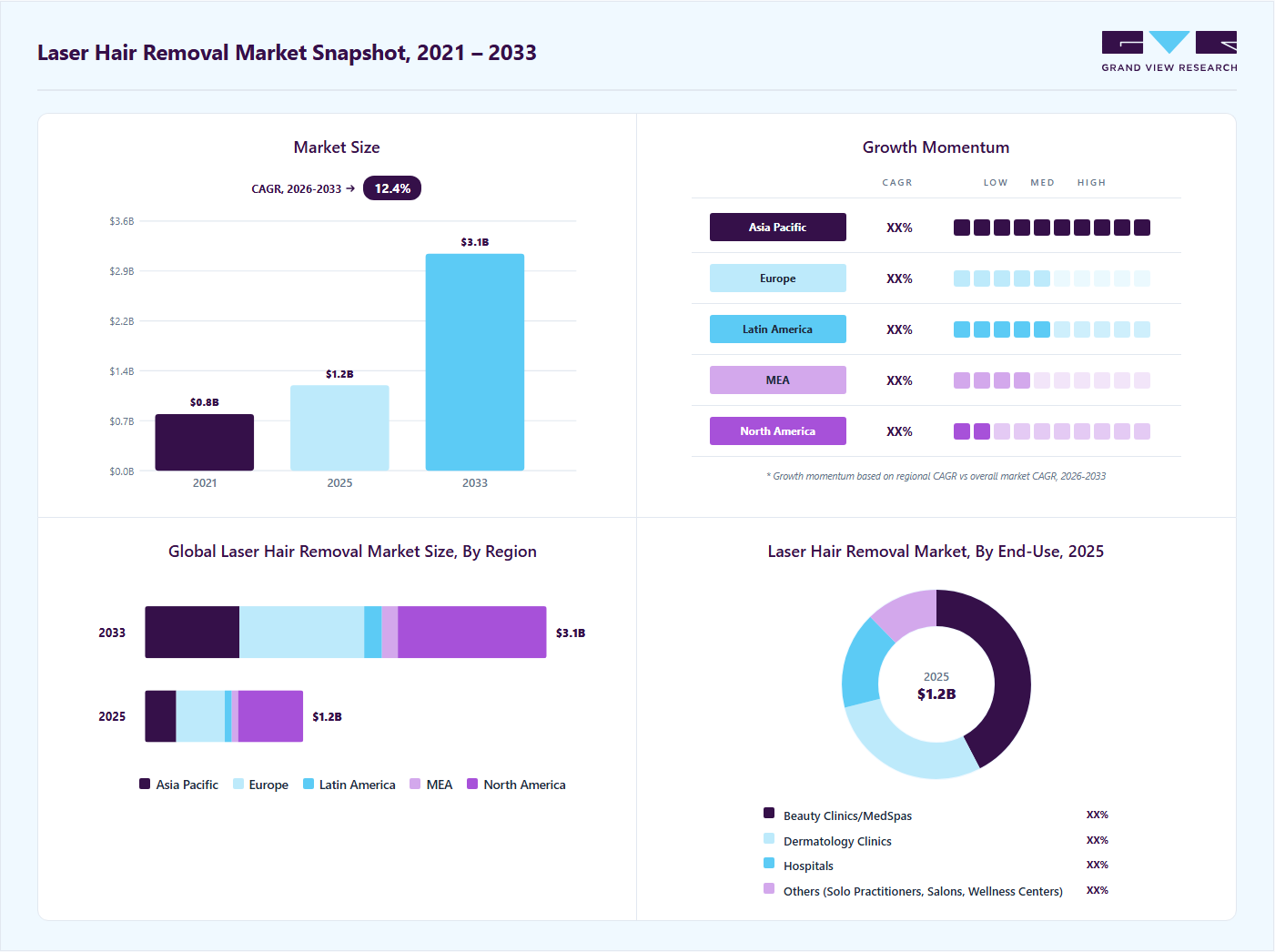The image size is (1275, 952).
Task: Click the $3.1B label beside the 2033 stacked bar
Action: click(571, 633)
